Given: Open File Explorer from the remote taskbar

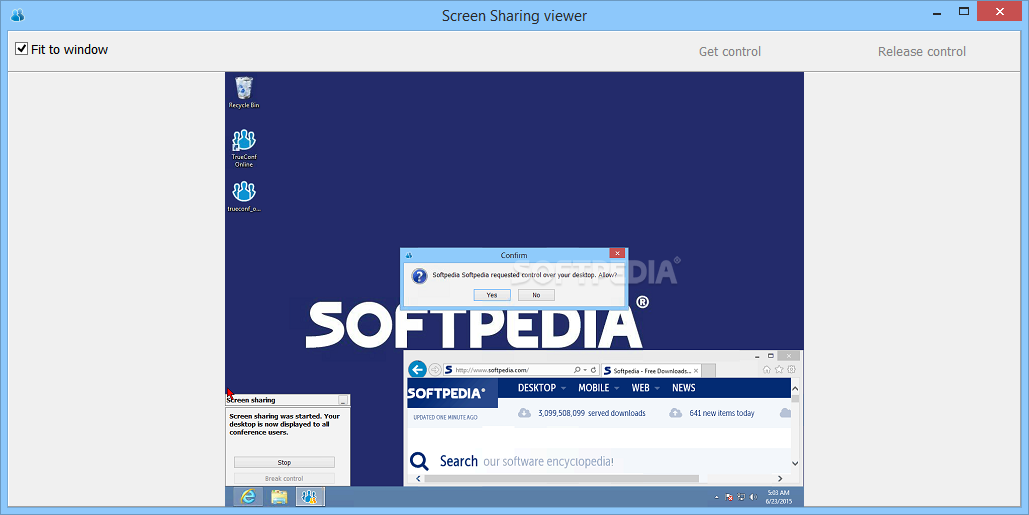Looking at the screenshot, I should click(x=279, y=497).
